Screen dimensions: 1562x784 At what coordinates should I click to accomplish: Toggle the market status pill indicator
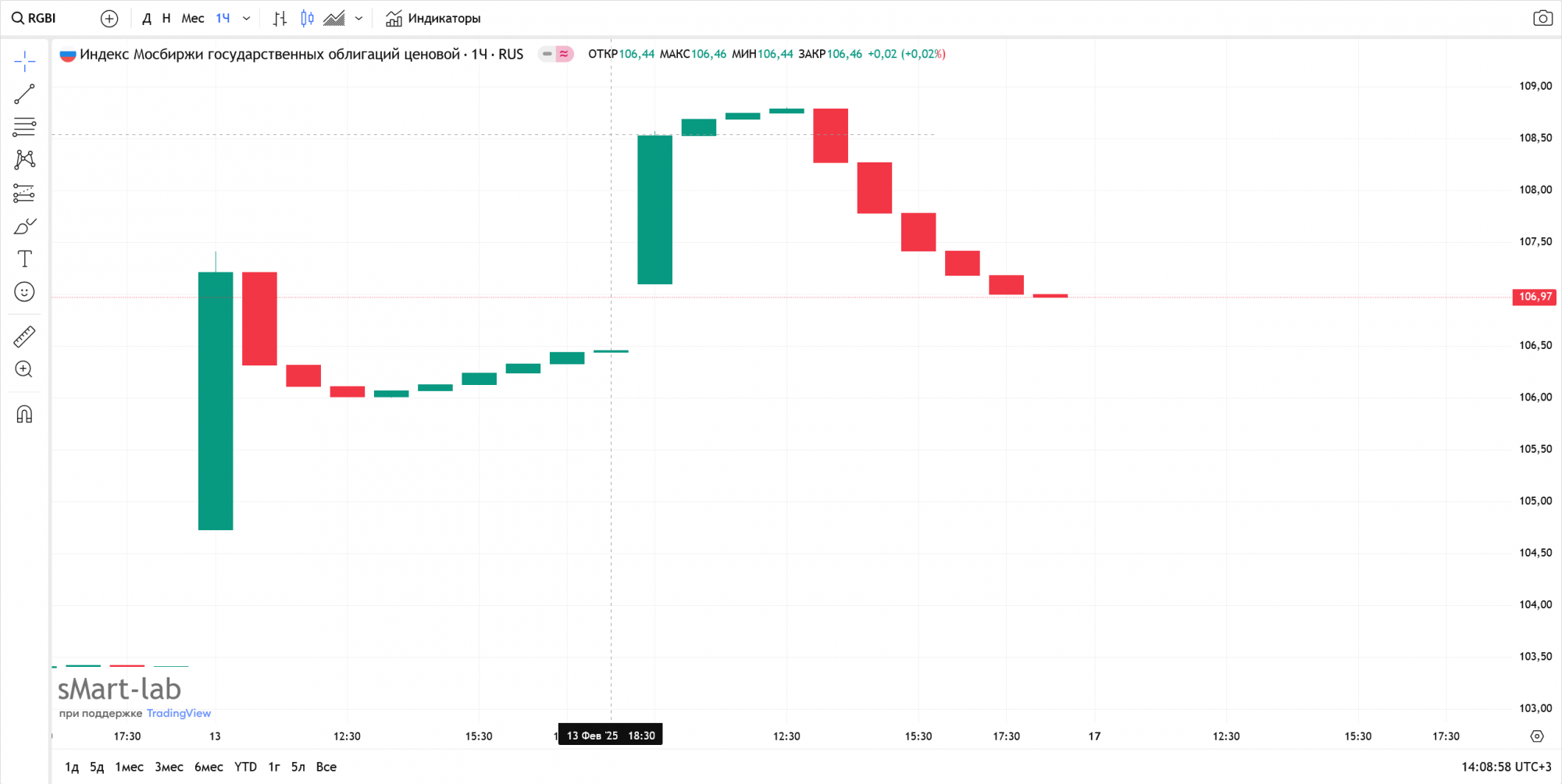555,54
